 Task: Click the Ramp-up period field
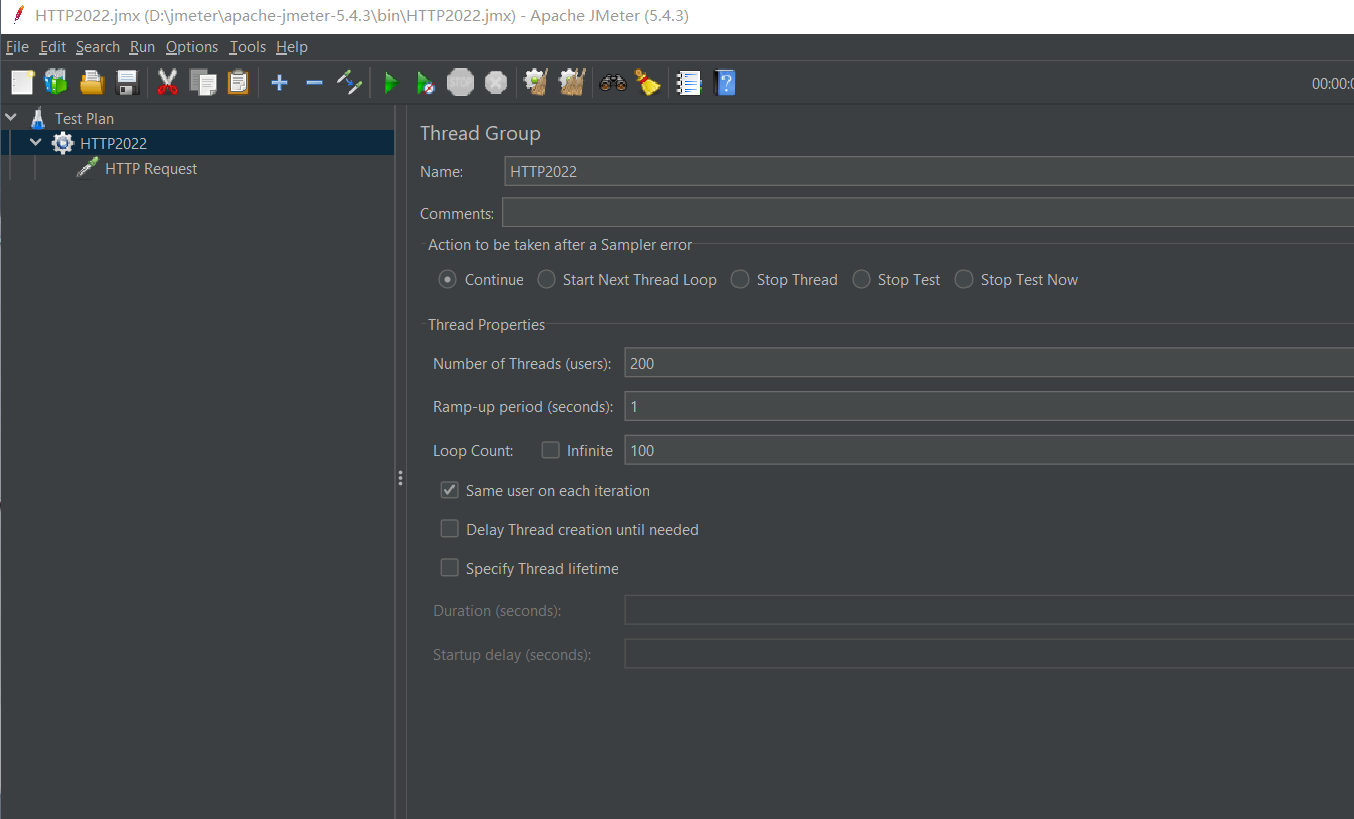pos(988,406)
